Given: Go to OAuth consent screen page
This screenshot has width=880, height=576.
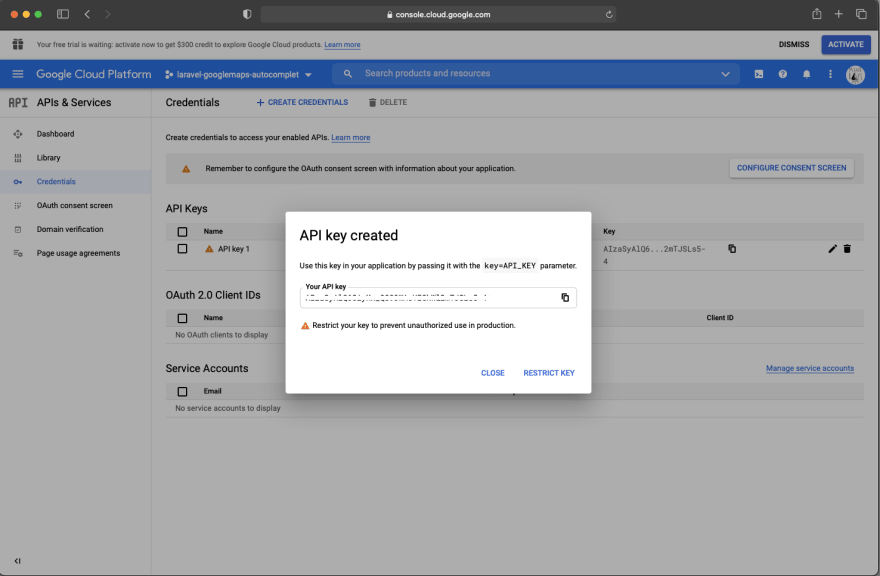Looking at the screenshot, I should 74,205.
